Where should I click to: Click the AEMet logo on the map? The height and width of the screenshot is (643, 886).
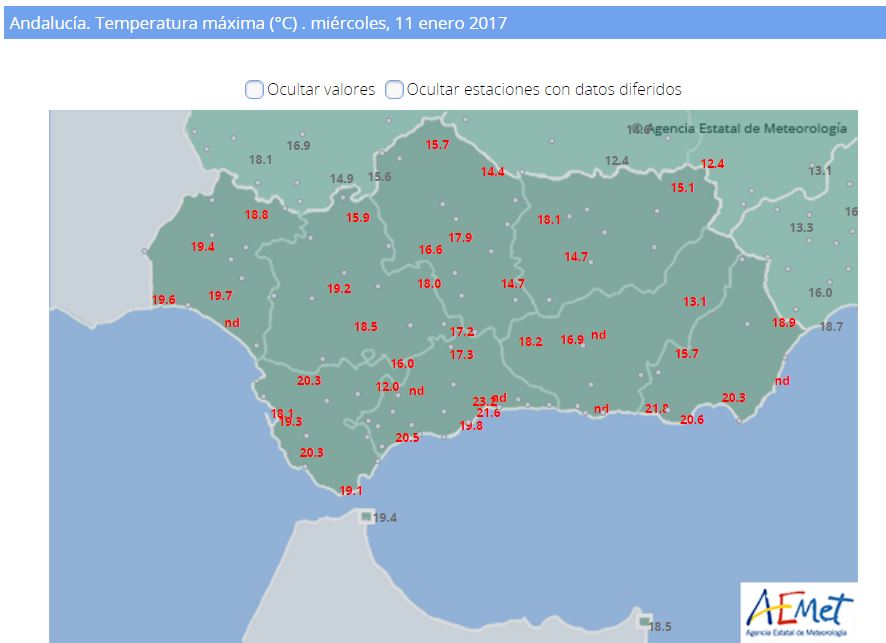pos(798,610)
